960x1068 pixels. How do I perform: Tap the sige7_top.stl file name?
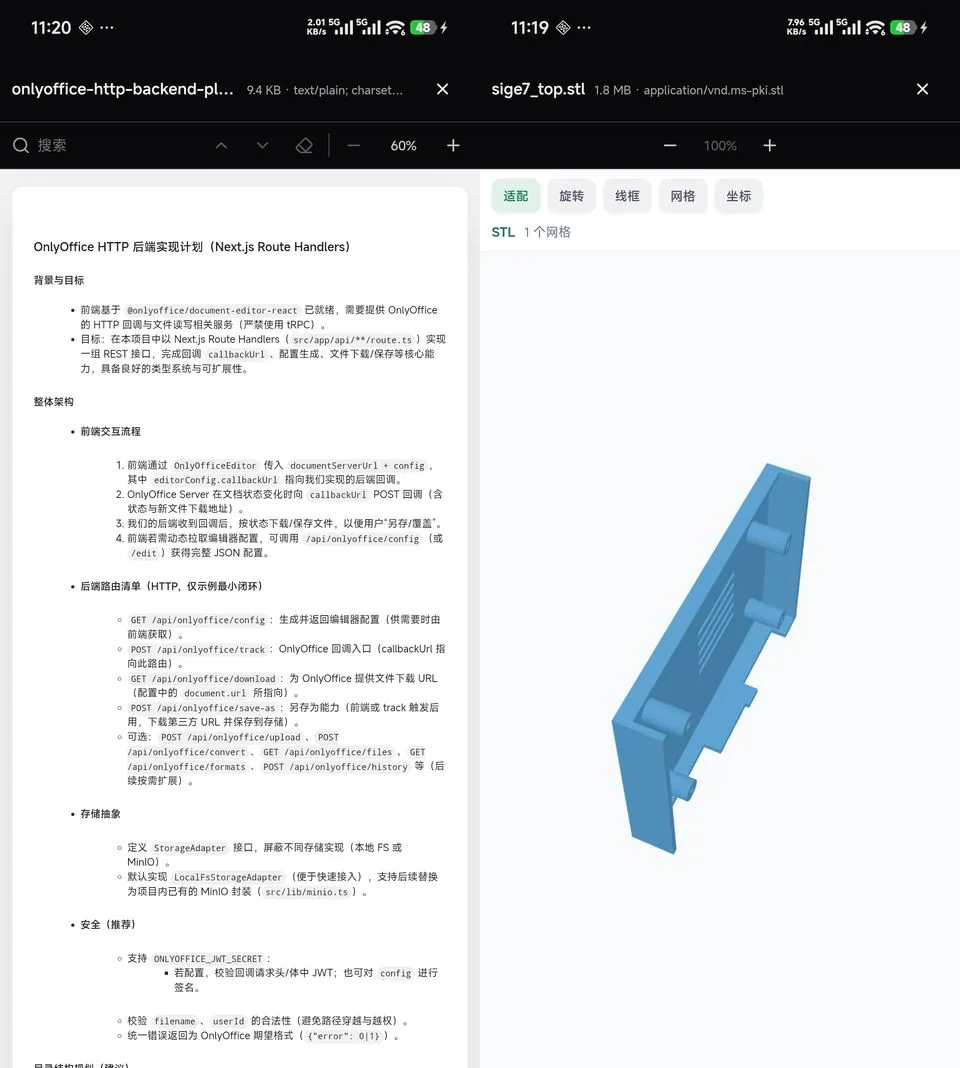538,89
